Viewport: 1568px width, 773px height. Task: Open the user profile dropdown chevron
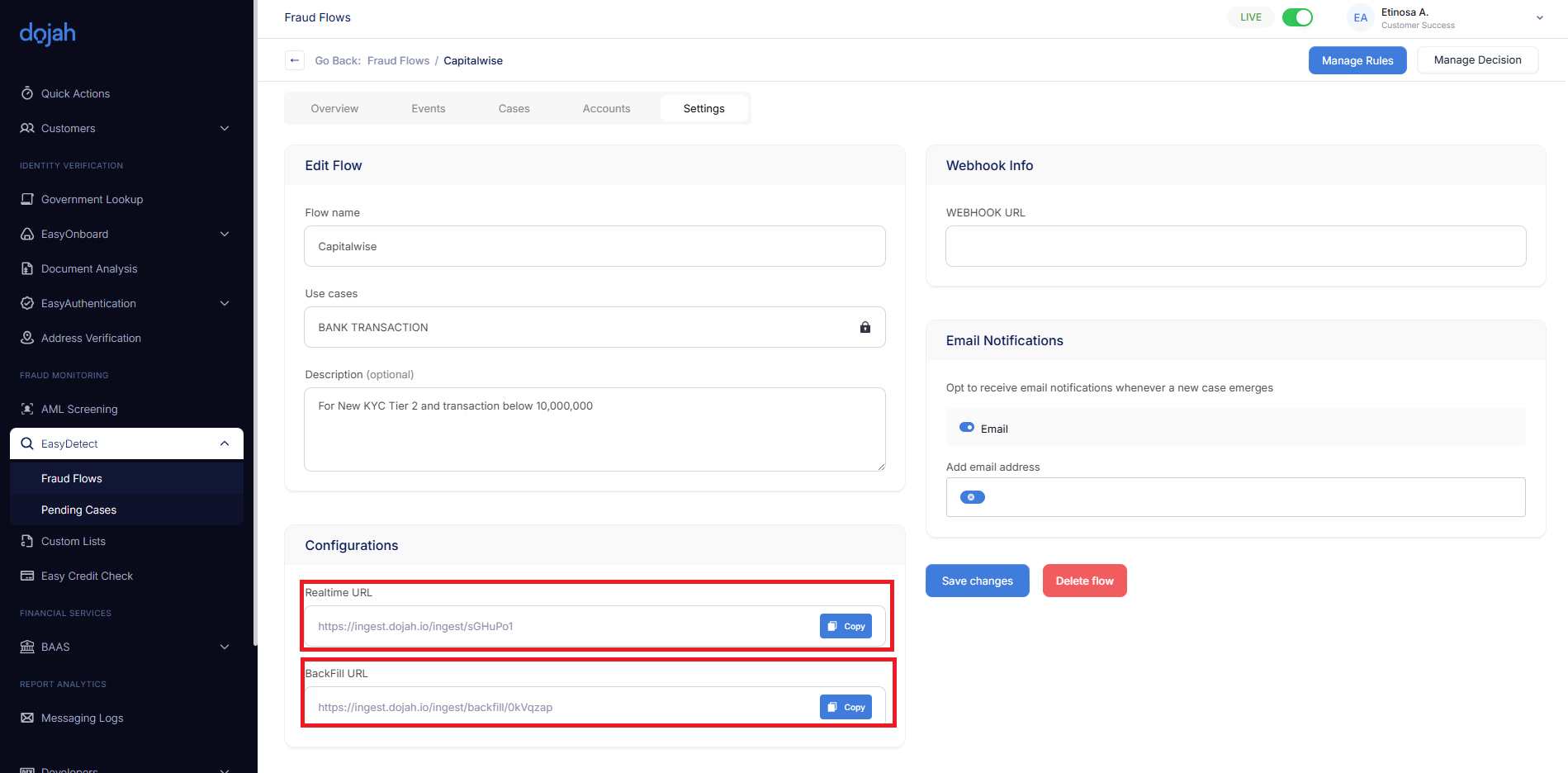point(1539,18)
